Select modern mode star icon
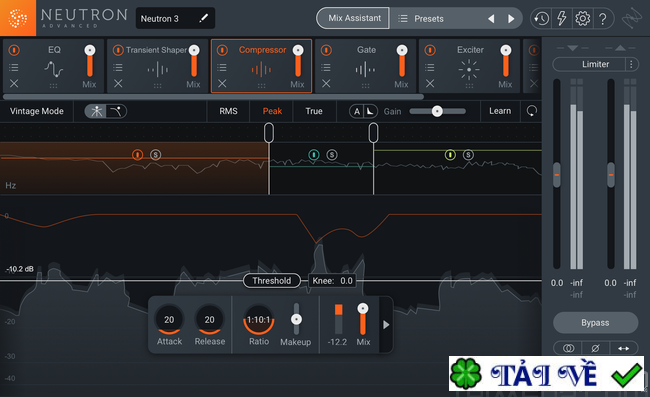 (97, 111)
